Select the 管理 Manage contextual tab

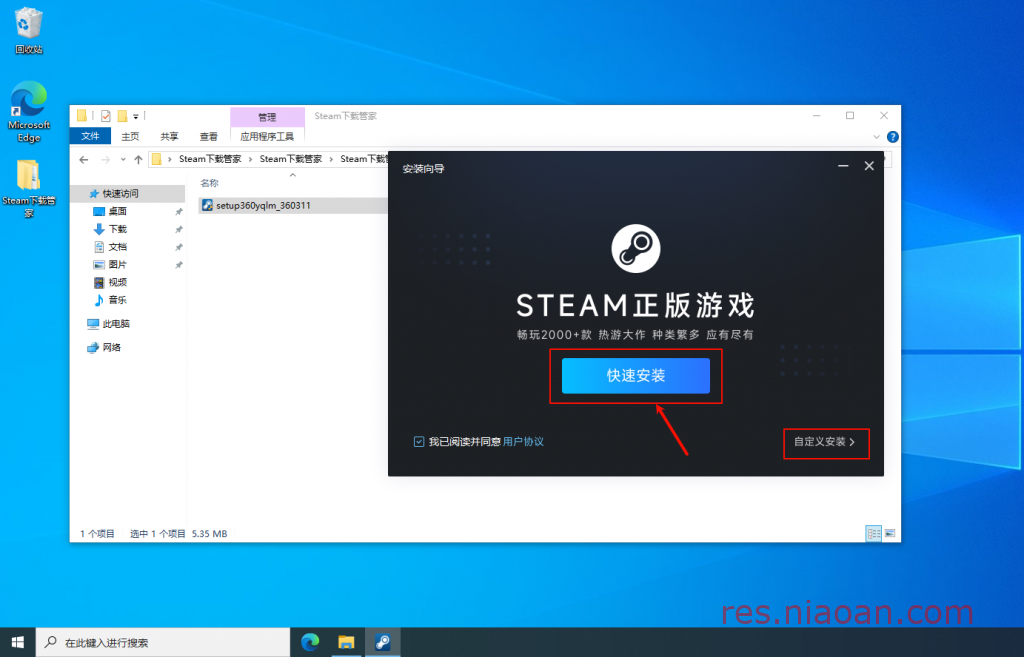click(267, 117)
